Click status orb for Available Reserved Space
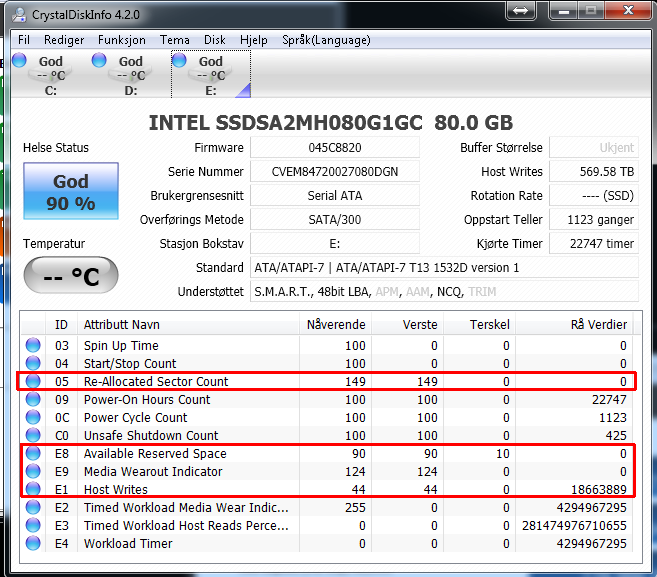 33,453
